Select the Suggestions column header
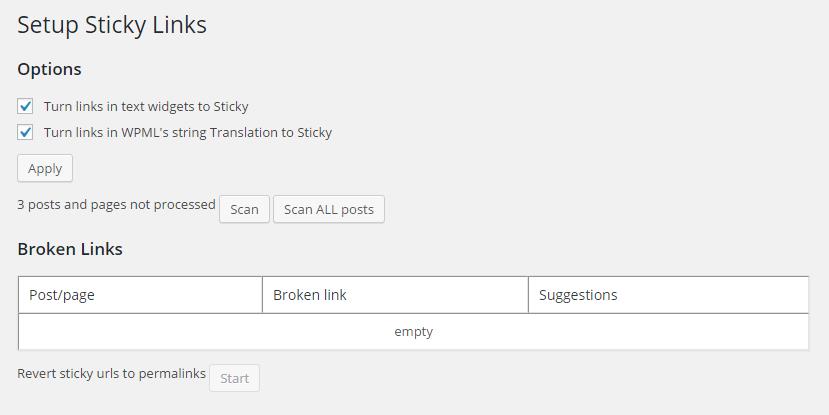Viewport: 829px width, 415px height. [578, 295]
